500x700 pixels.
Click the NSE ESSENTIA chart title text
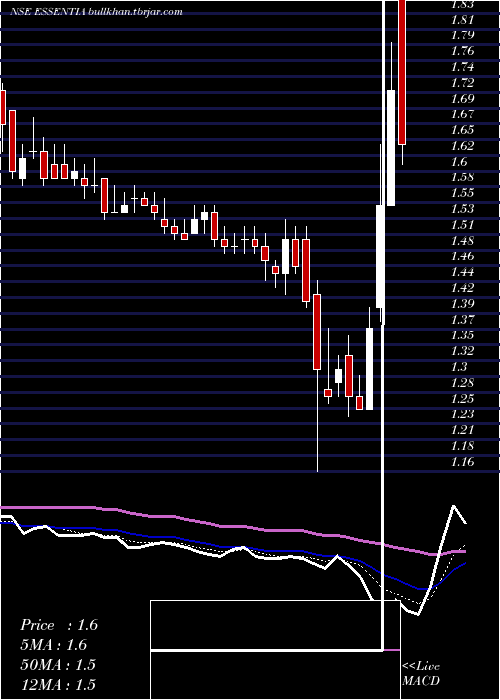pyautogui.click(x=96, y=12)
